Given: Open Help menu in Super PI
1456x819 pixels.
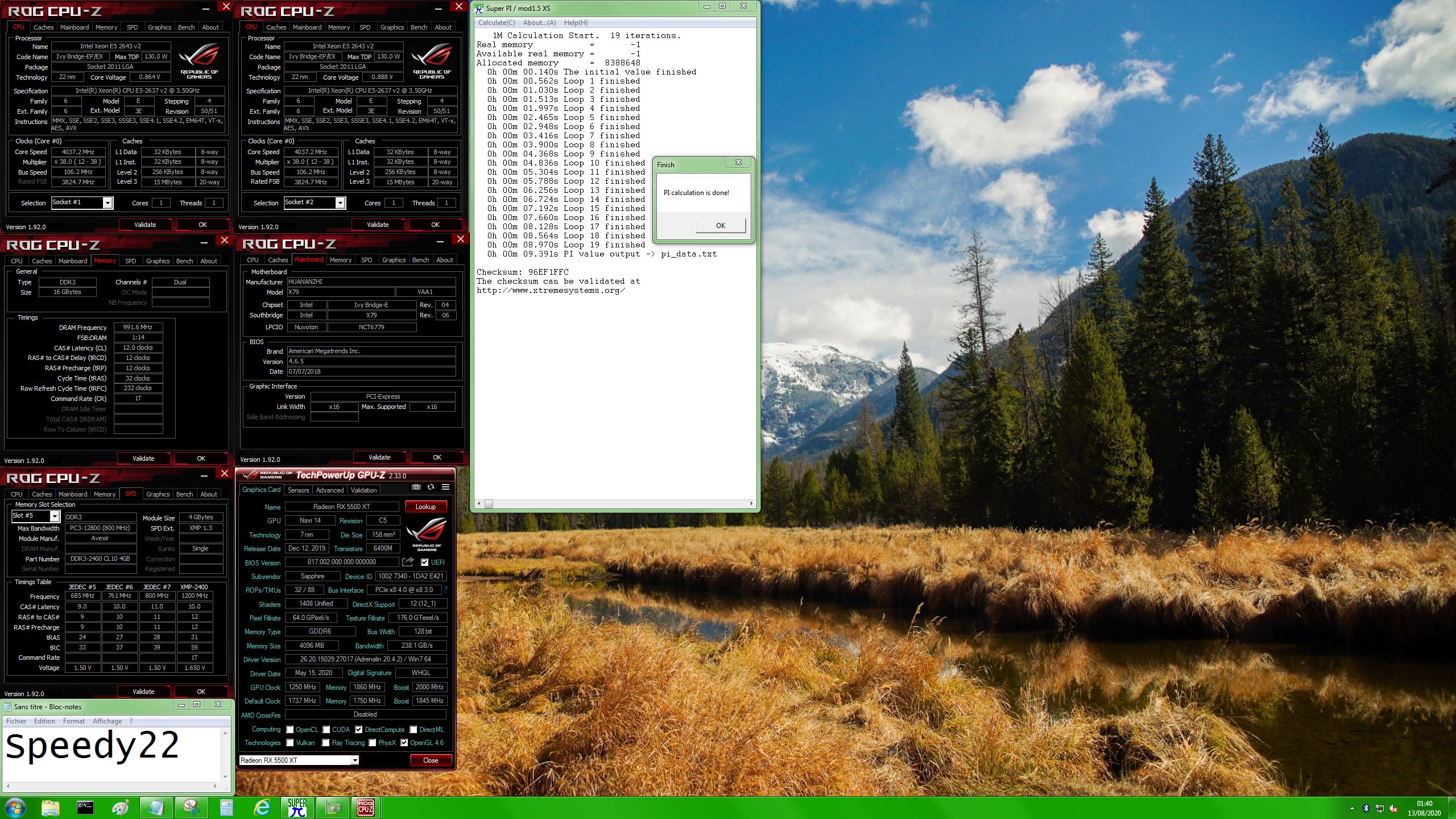Looking at the screenshot, I should pyautogui.click(x=576, y=23).
